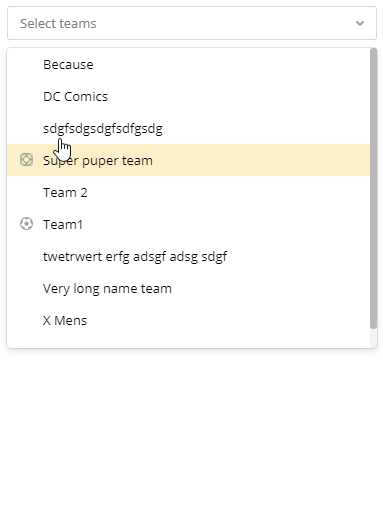This screenshot has height=513, width=383.
Task: Click scrollbar track below the thumb
Action: [x=373, y=338]
